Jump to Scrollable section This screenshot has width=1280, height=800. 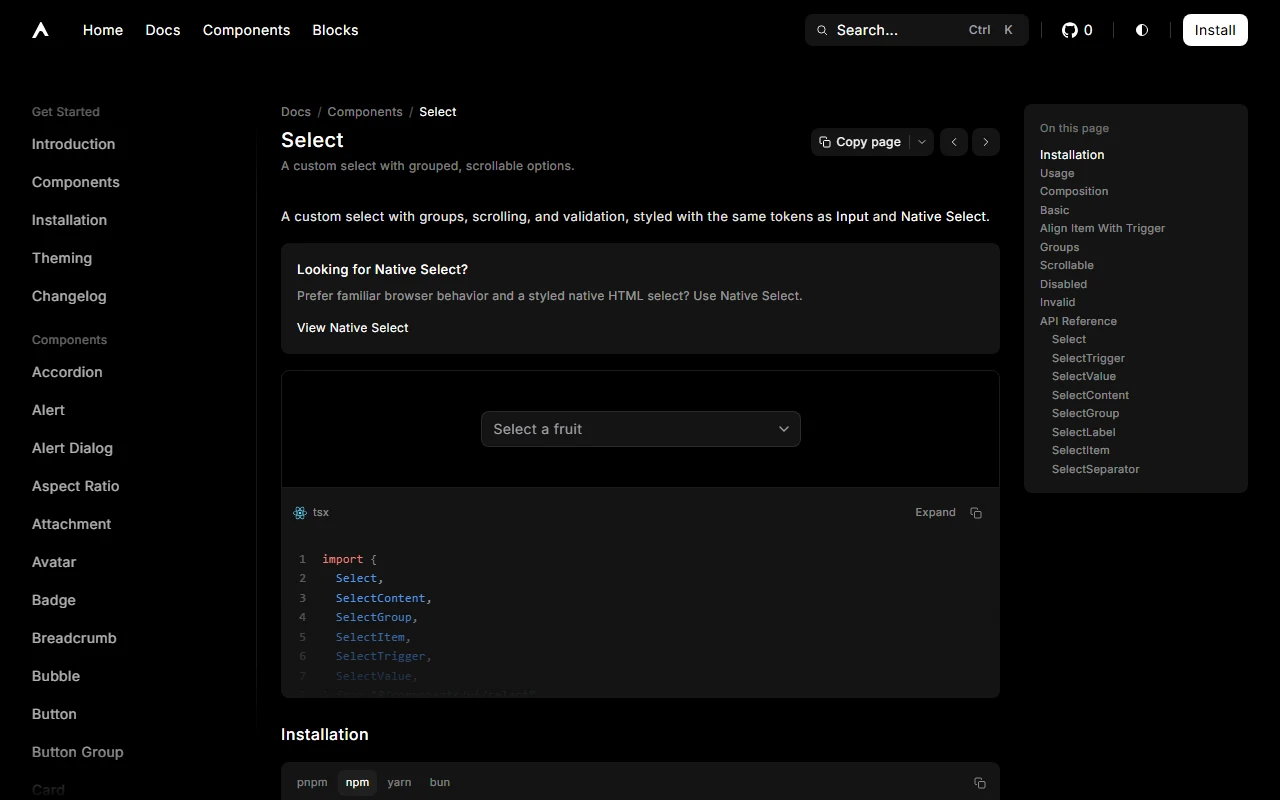[x=1067, y=265]
